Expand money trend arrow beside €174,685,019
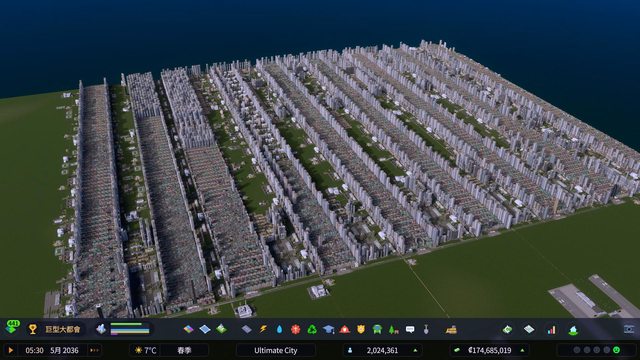Image resolution: width=640 pixels, height=360 pixels. (x=522, y=350)
